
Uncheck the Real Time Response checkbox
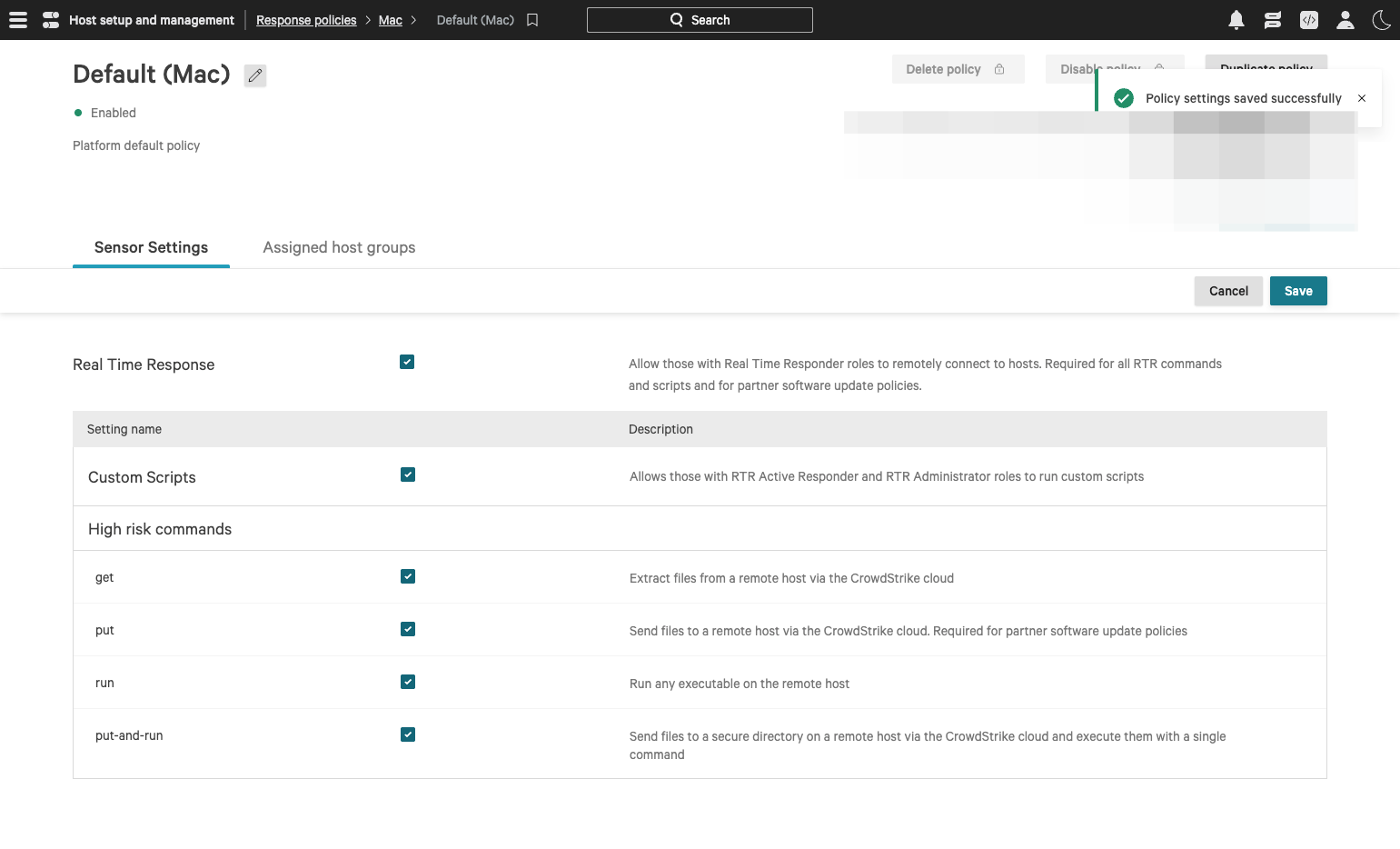pos(407,362)
